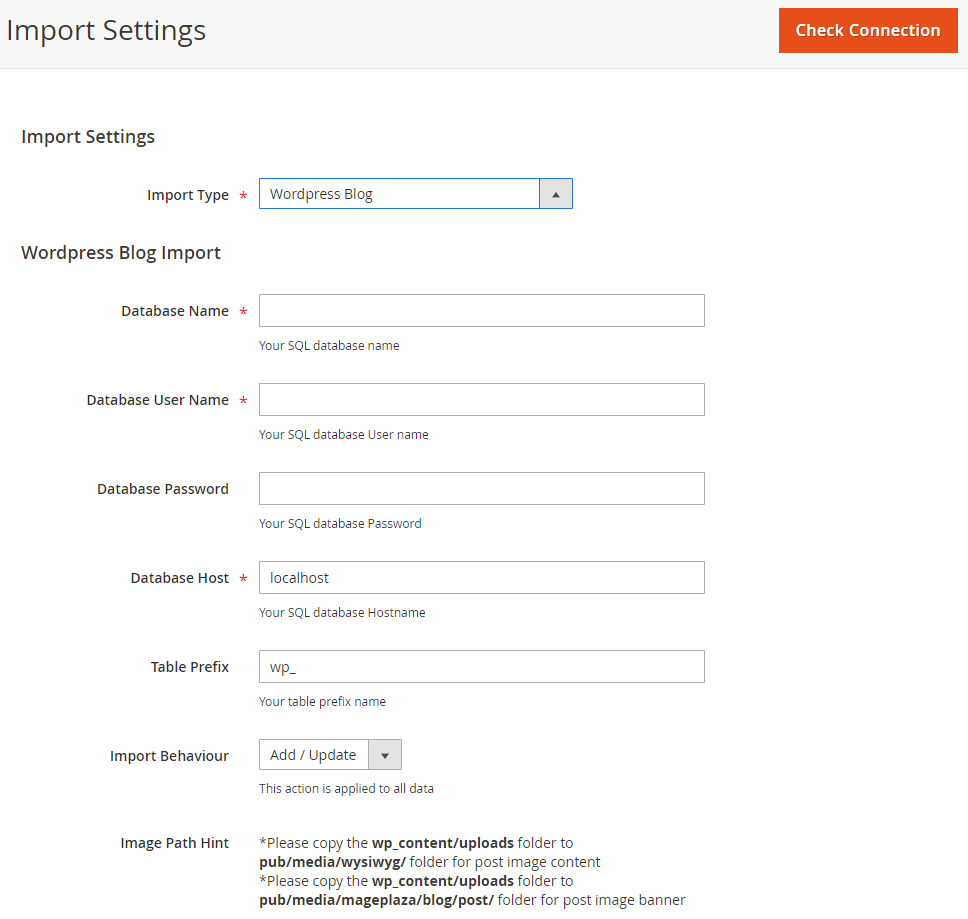Click the 'Database Name' field label

click(x=175, y=311)
